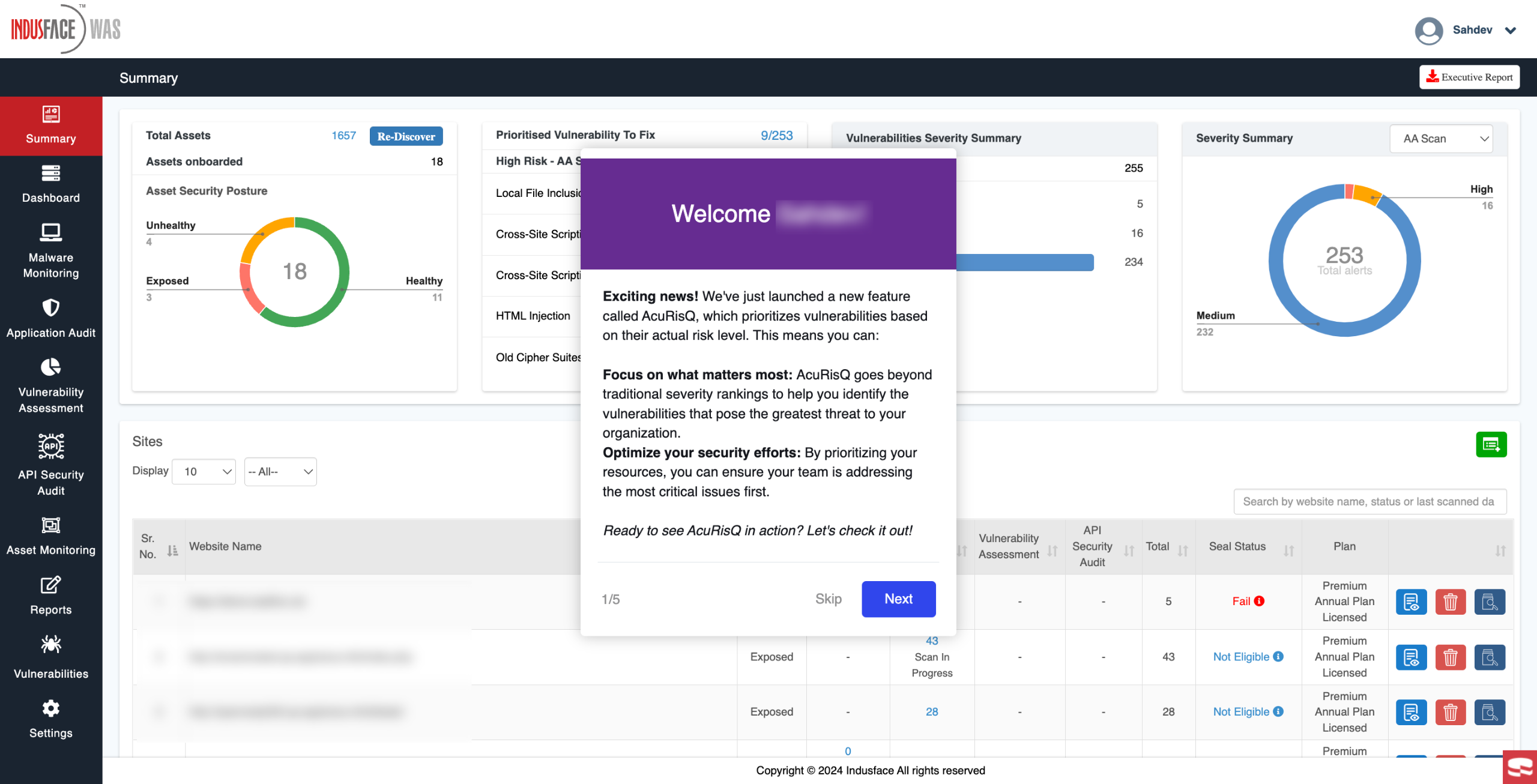
Task: Open the All filter dropdown
Action: [x=280, y=472]
